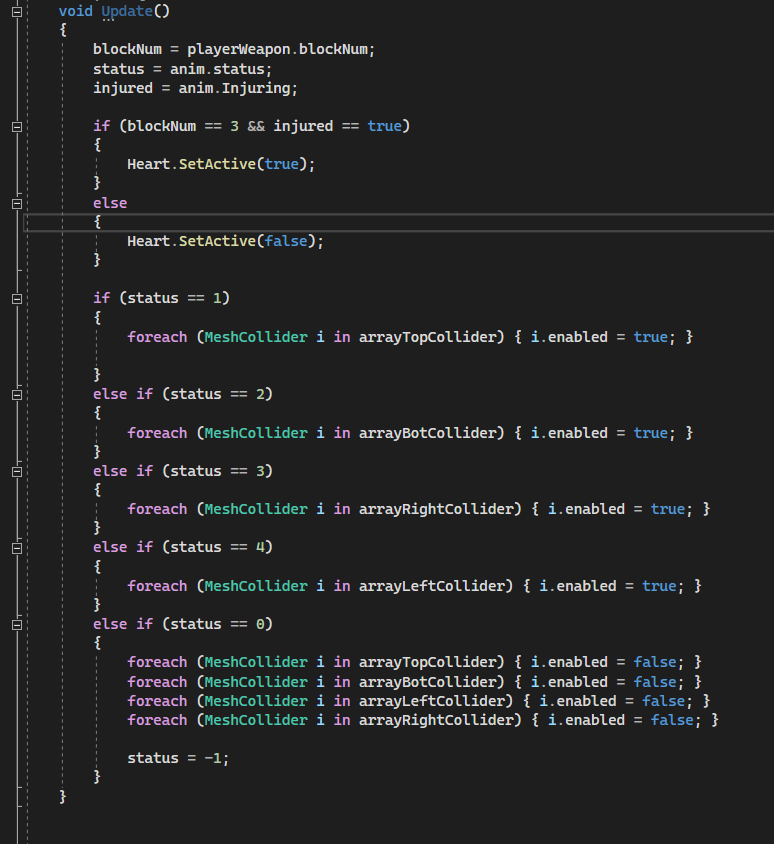Collapse the if (status == 1) block
This screenshot has height=844, width=774.
(17, 299)
